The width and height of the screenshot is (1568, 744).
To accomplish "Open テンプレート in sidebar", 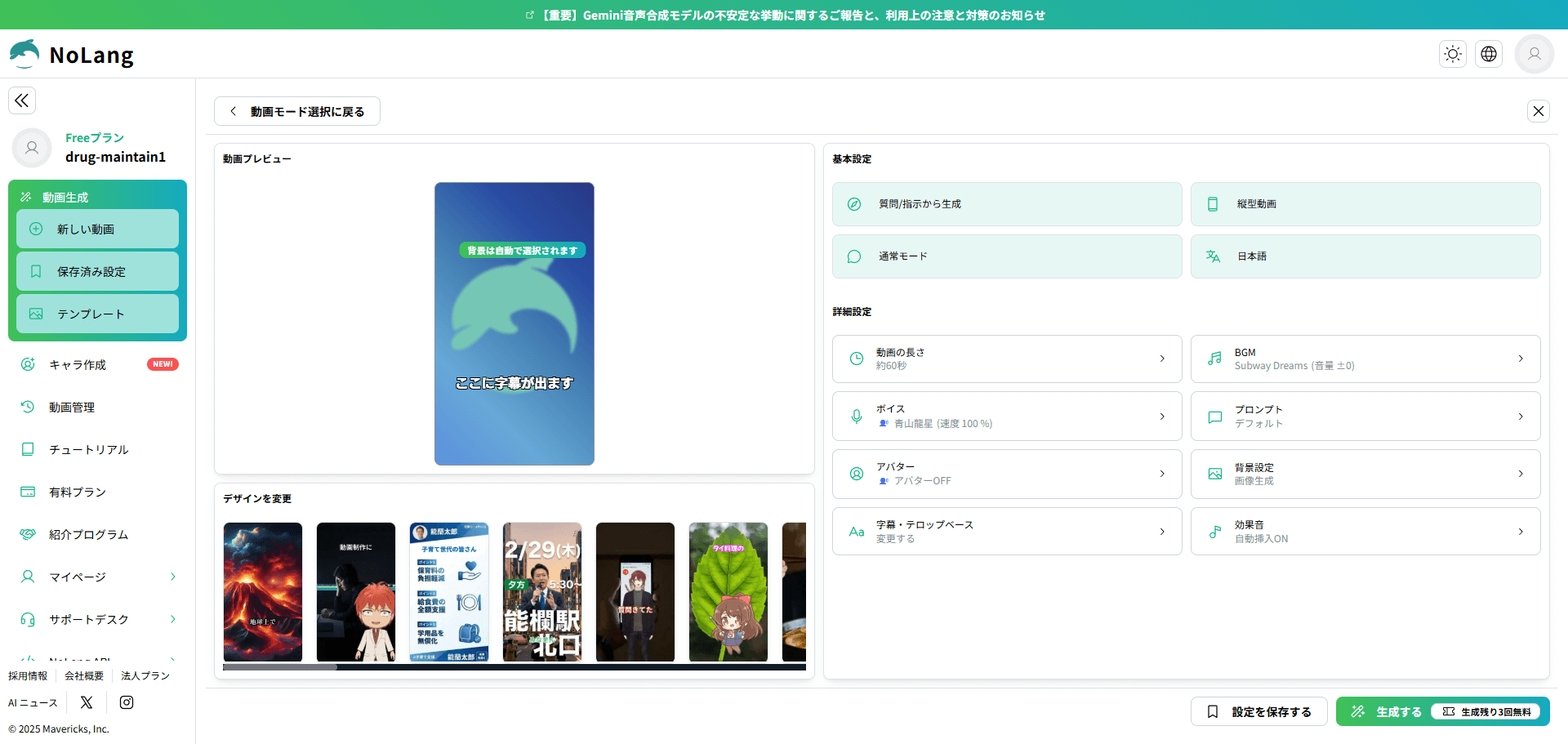I will pos(97,314).
